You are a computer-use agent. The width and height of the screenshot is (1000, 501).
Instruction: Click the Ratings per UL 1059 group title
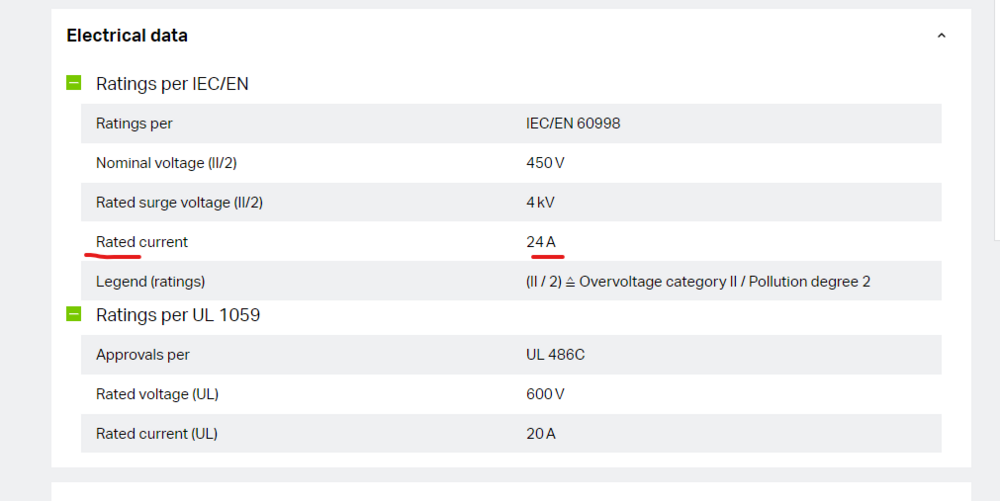178,315
